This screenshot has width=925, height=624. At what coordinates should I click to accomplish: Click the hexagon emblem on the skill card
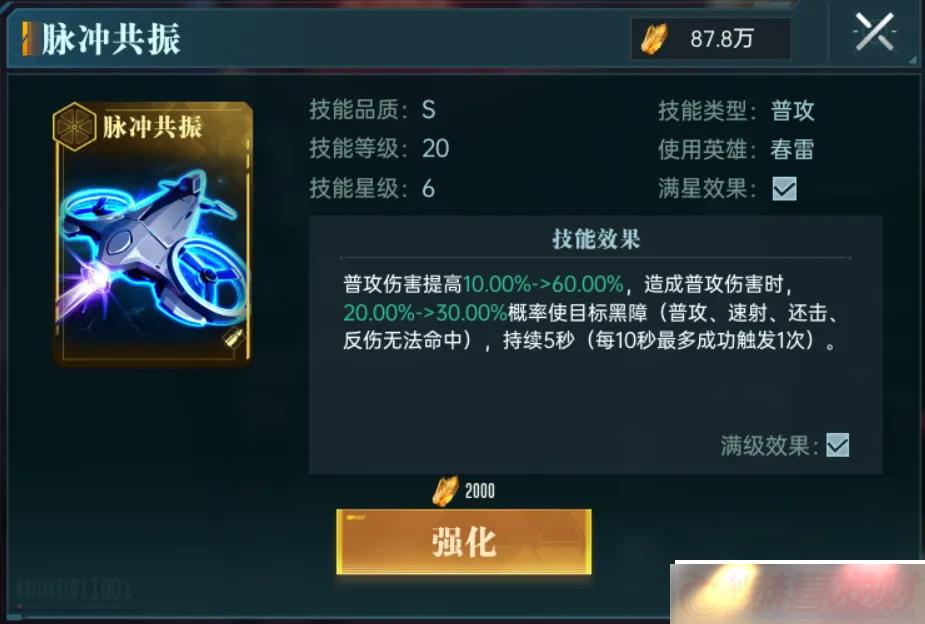coord(74,126)
